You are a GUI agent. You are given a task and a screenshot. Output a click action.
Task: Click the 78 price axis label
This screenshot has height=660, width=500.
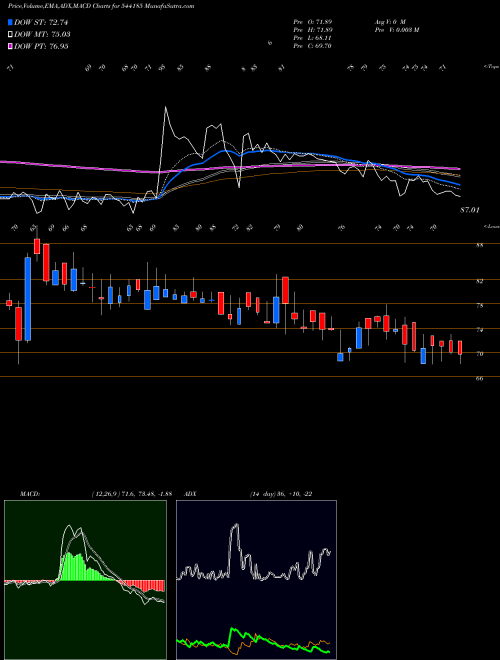(479, 306)
